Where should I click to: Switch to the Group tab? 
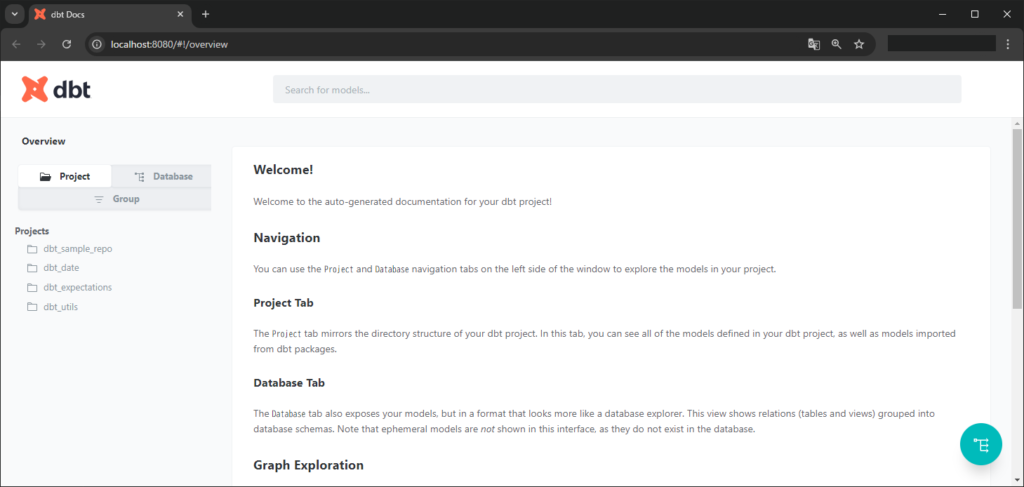point(115,199)
